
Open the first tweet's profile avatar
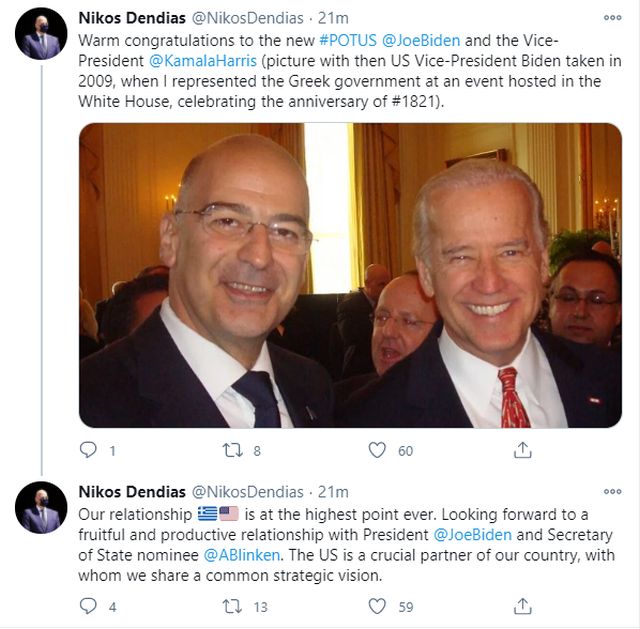41,34
